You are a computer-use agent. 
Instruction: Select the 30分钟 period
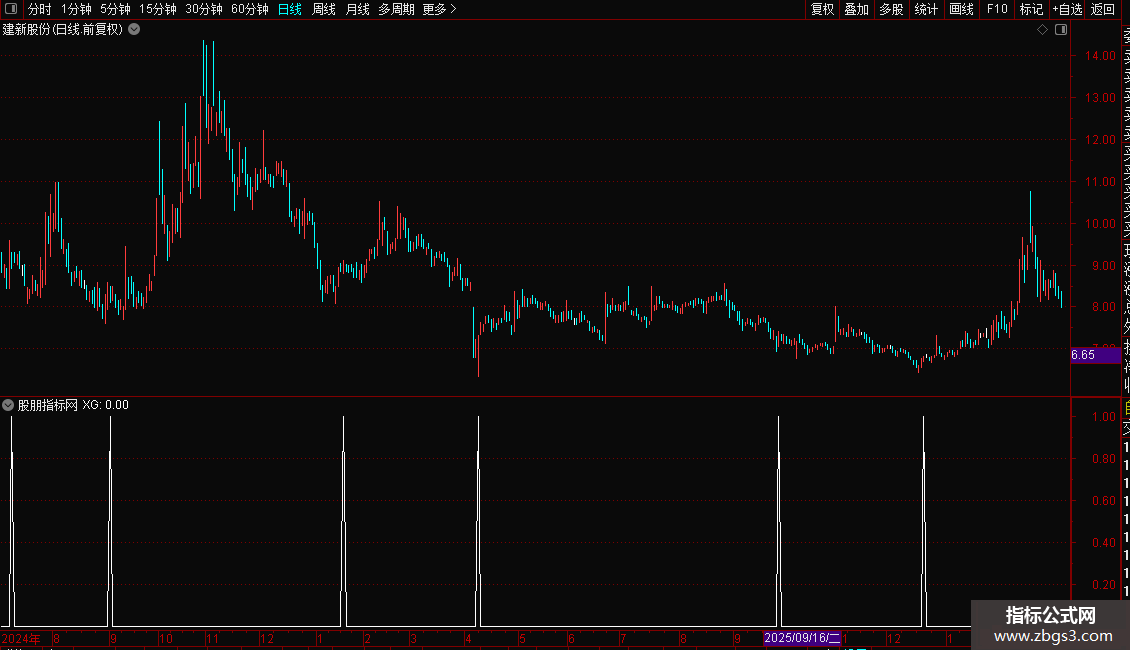pyautogui.click(x=204, y=9)
